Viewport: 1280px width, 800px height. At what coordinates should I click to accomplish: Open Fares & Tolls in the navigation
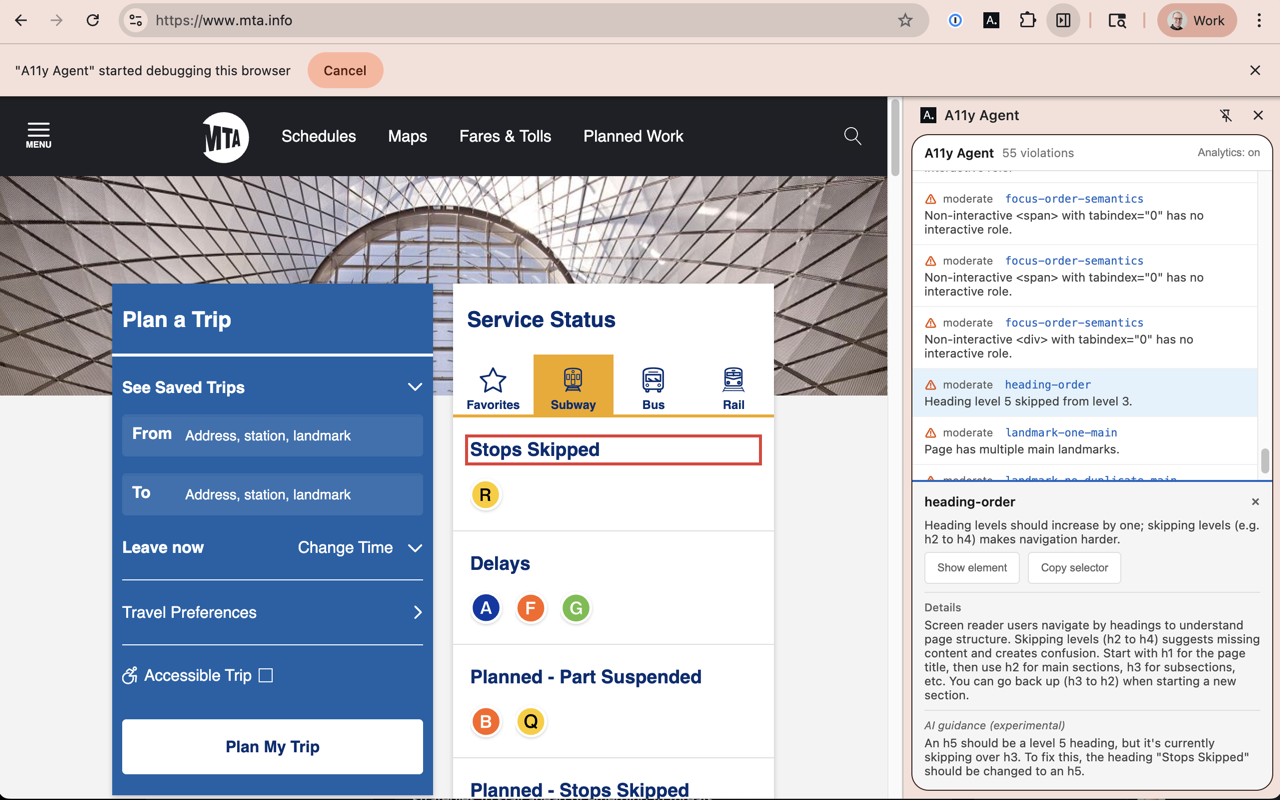505,136
